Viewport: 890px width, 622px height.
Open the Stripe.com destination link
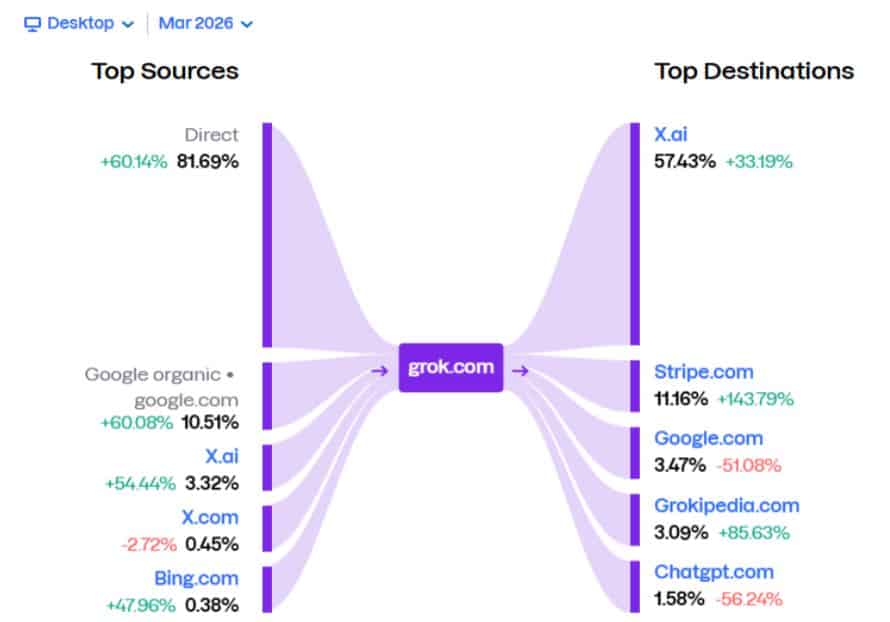pyautogui.click(x=703, y=371)
